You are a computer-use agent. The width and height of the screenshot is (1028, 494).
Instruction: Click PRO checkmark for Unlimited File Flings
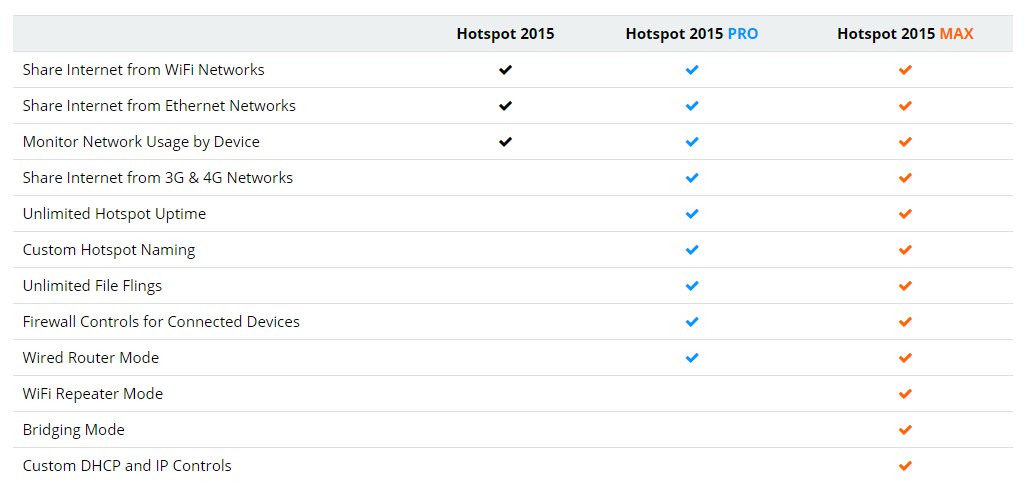coord(692,286)
